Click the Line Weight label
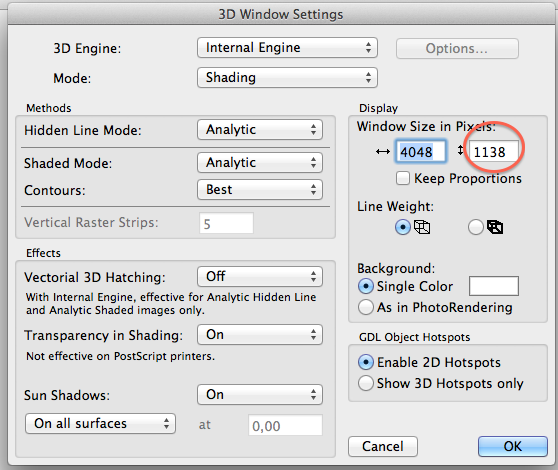Image resolution: width=558 pixels, height=470 pixels. [396, 206]
